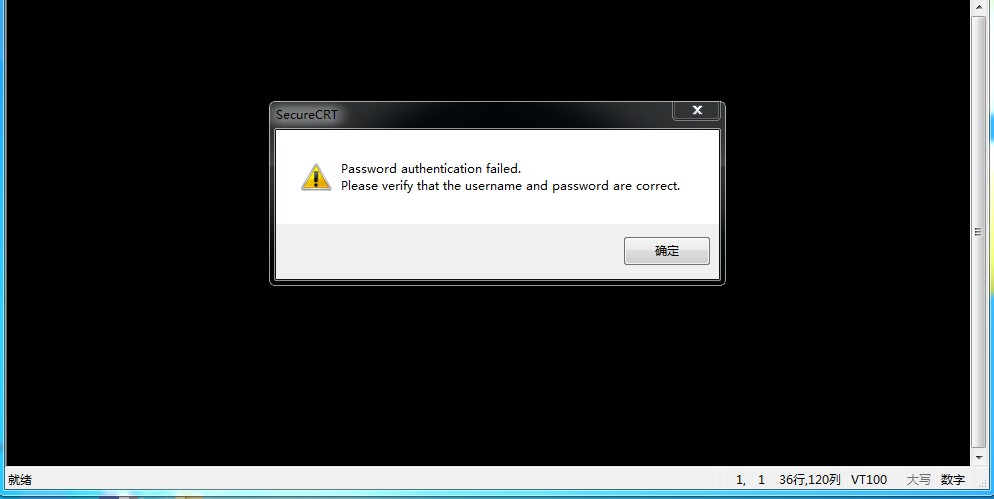Click the gray footer left of 确定
The height and width of the screenshot is (499, 994).
[x=449, y=251]
